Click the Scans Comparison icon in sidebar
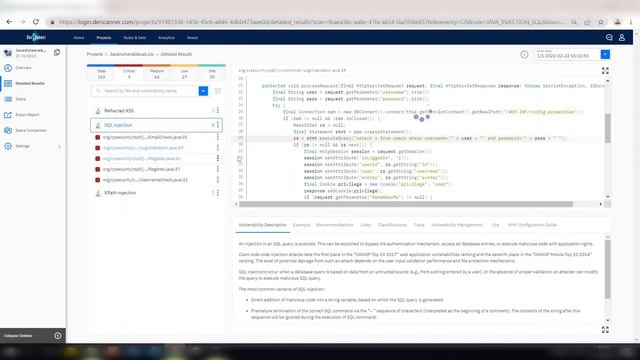The height and width of the screenshot is (360, 640). [8, 130]
